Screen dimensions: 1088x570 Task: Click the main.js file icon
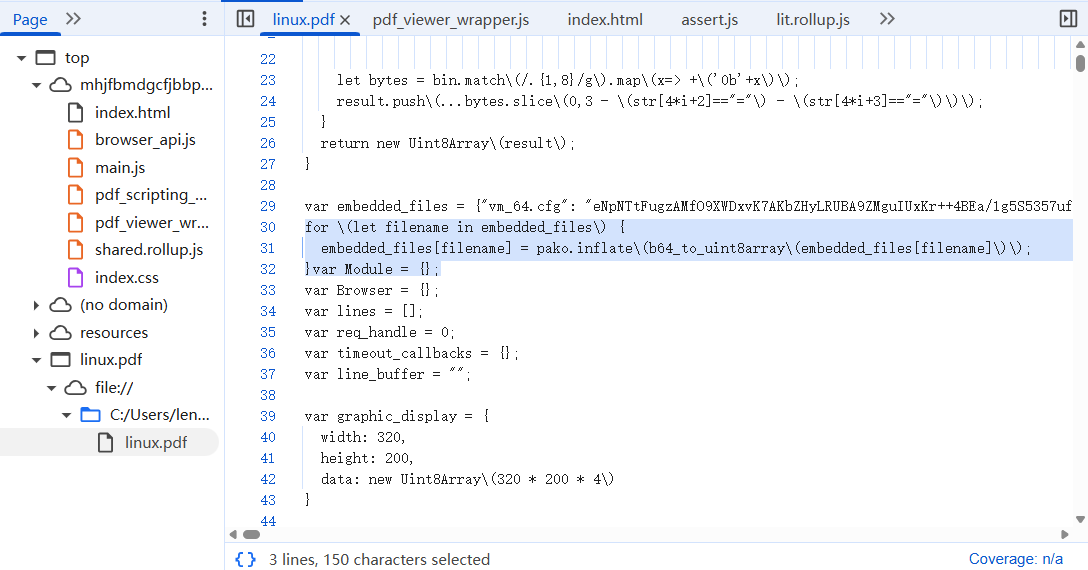pyautogui.click(x=75, y=167)
